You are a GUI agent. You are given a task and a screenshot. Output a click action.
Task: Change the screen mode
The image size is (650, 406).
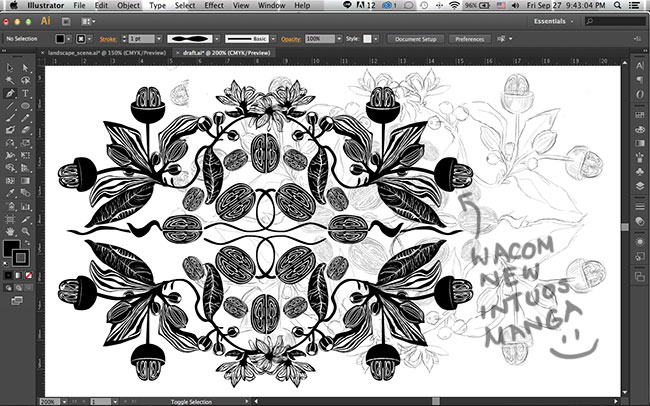17,301
